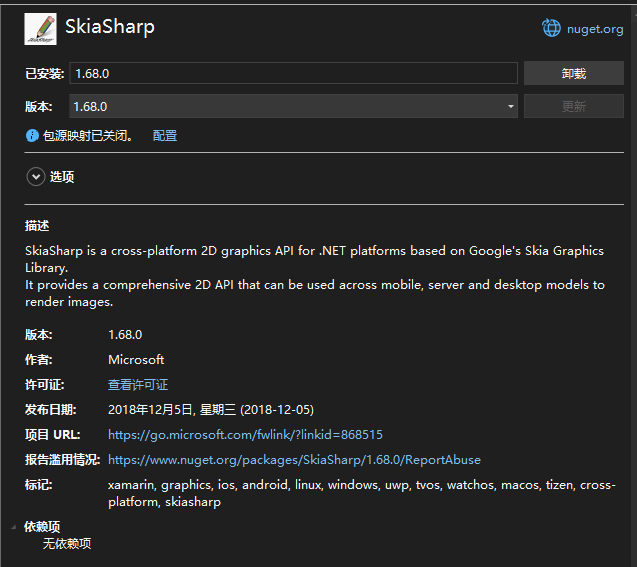
Task: Open the nuget.org globe icon
Action: click(x=551, y=28)
